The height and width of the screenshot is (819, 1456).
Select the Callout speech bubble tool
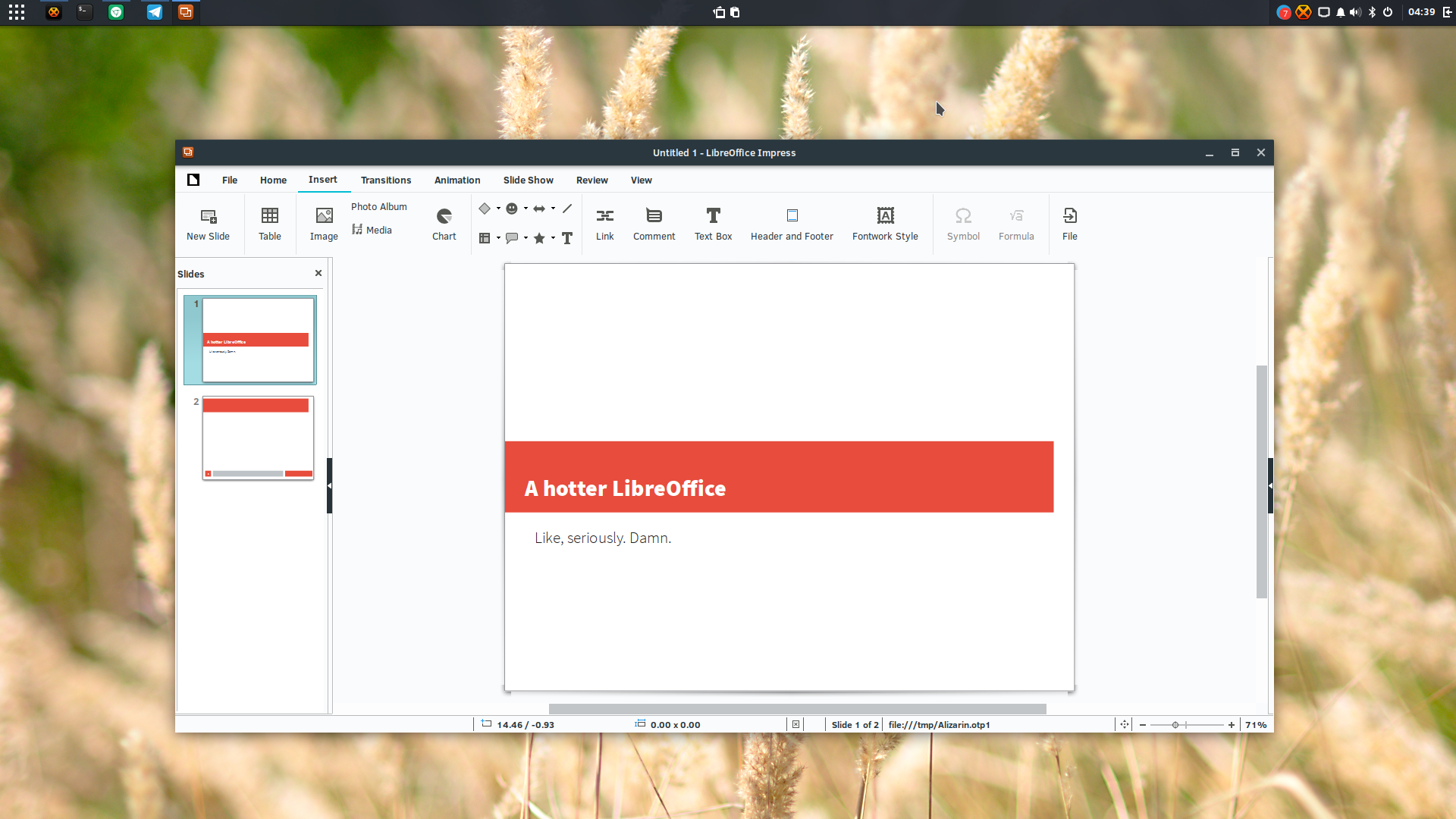512,238
